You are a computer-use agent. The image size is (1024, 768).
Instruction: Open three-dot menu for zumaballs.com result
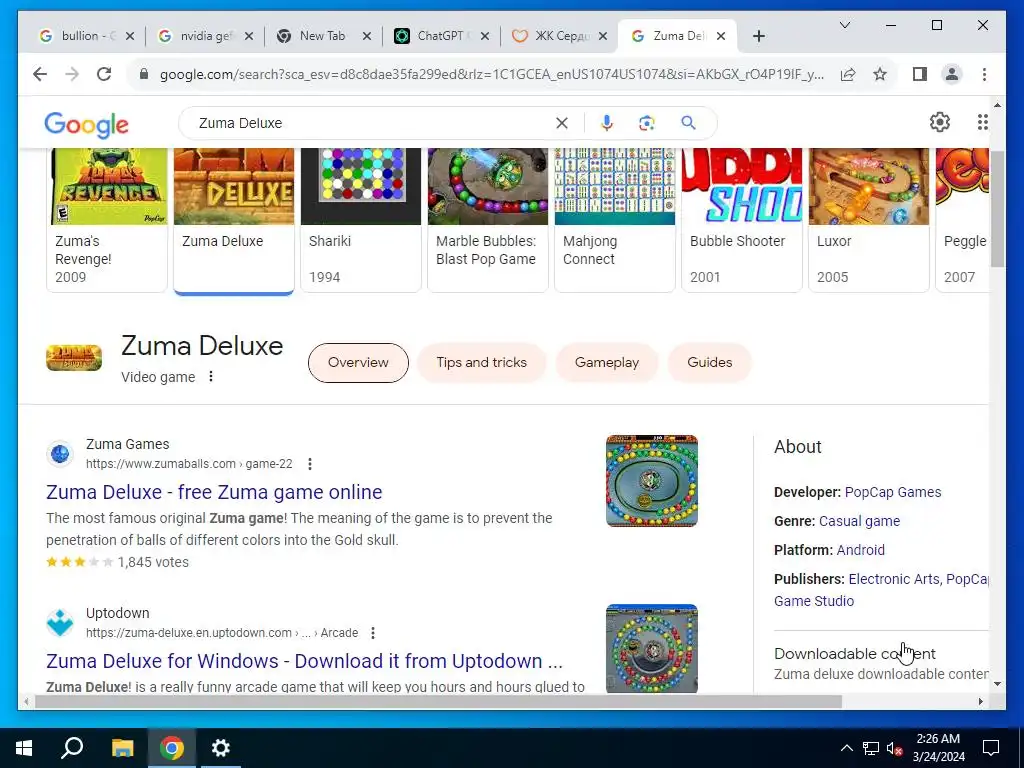click(310, 464)
